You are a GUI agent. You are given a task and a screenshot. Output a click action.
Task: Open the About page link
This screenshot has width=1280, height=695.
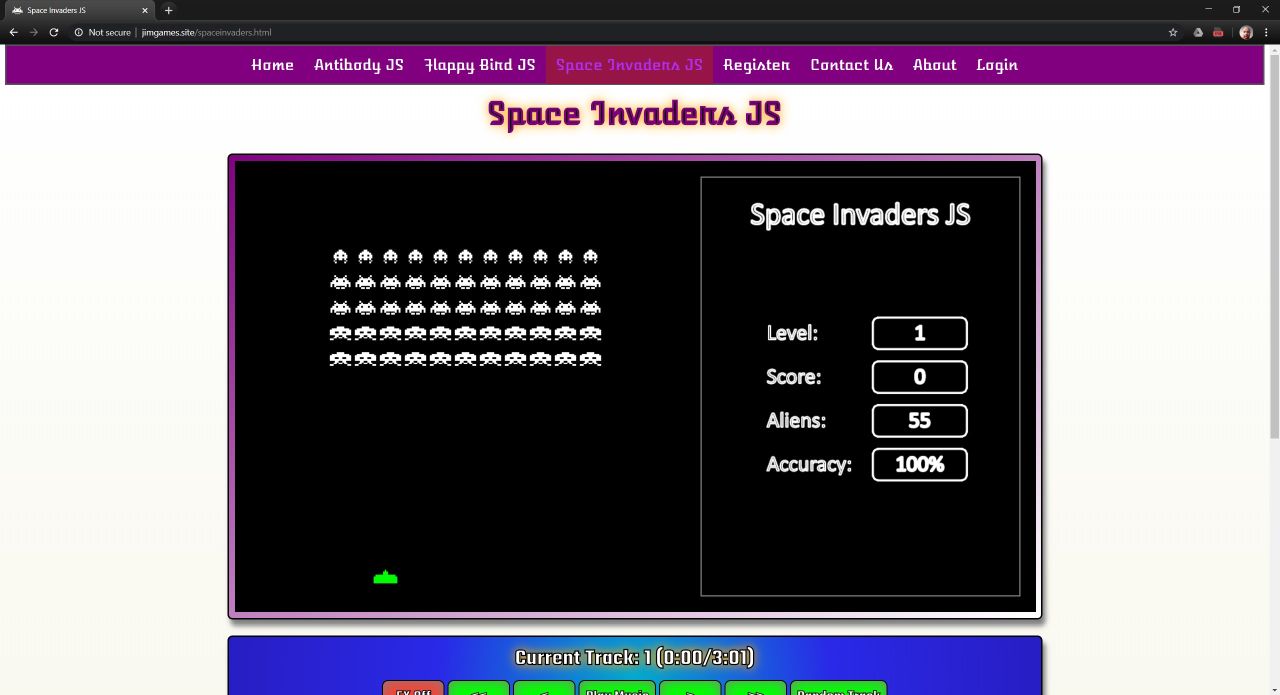coord(934,65)
